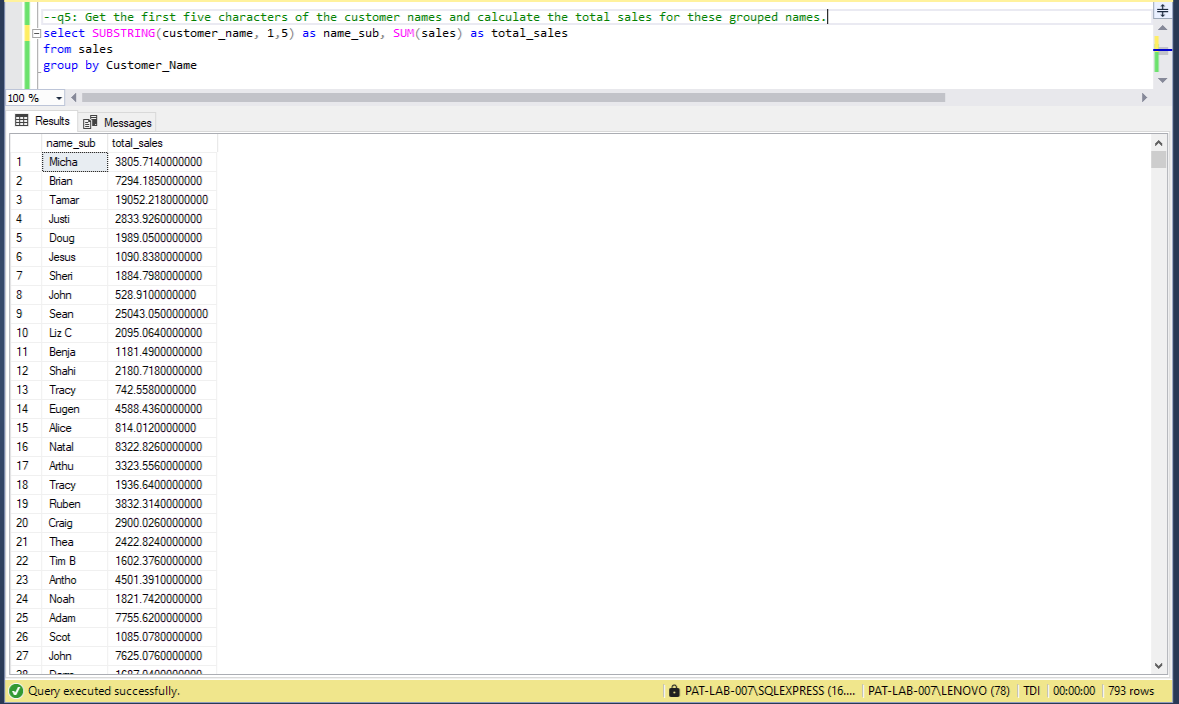The width and height of the screenshot is (1179, 704).
Task: Select the Adam name cell
Action: 74,618
